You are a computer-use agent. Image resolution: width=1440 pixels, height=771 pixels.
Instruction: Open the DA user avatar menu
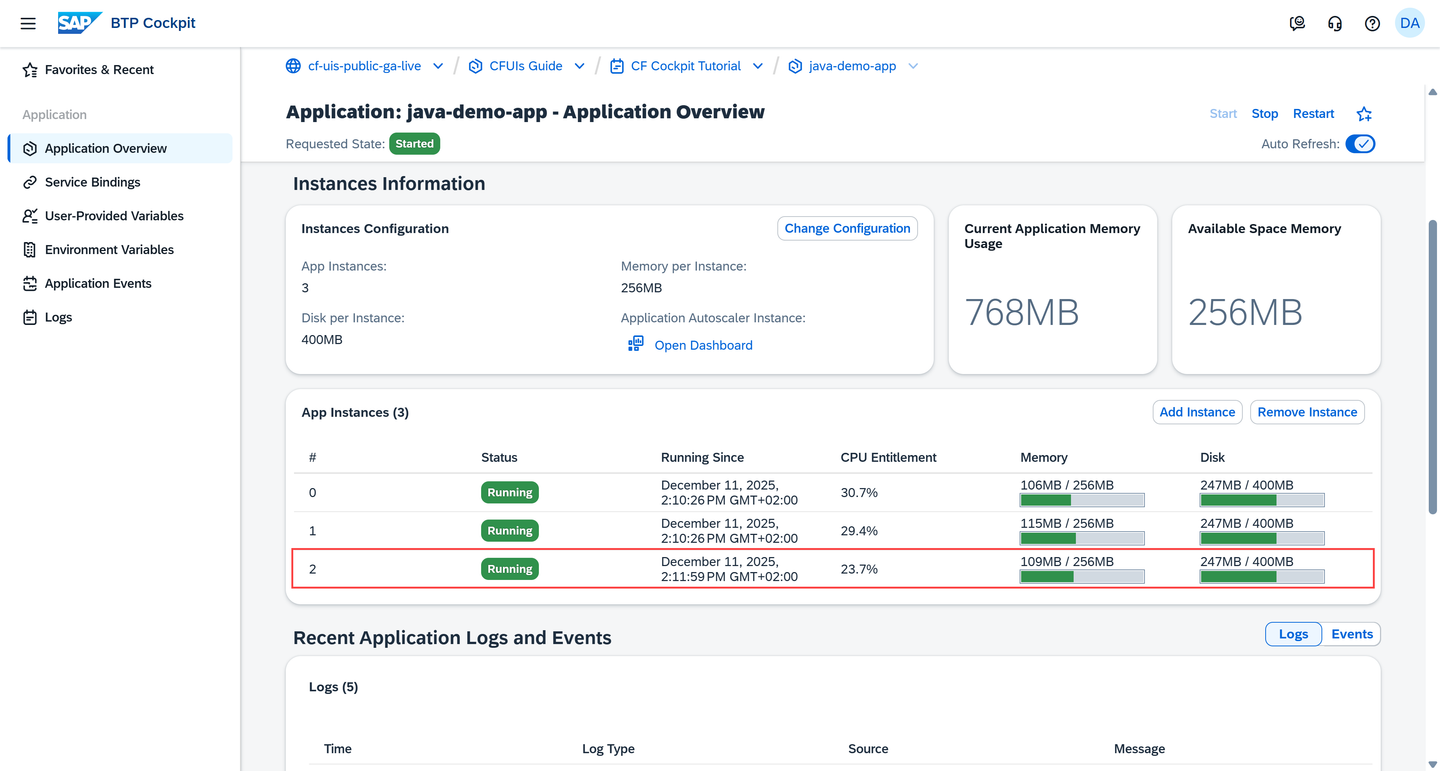[x=1410, y=23]
